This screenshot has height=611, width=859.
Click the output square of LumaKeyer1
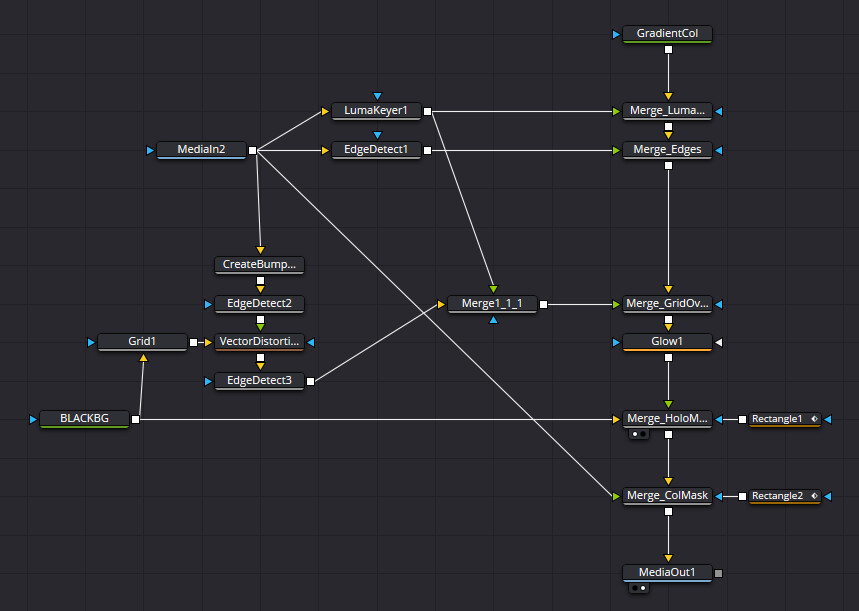pos(427,111)
